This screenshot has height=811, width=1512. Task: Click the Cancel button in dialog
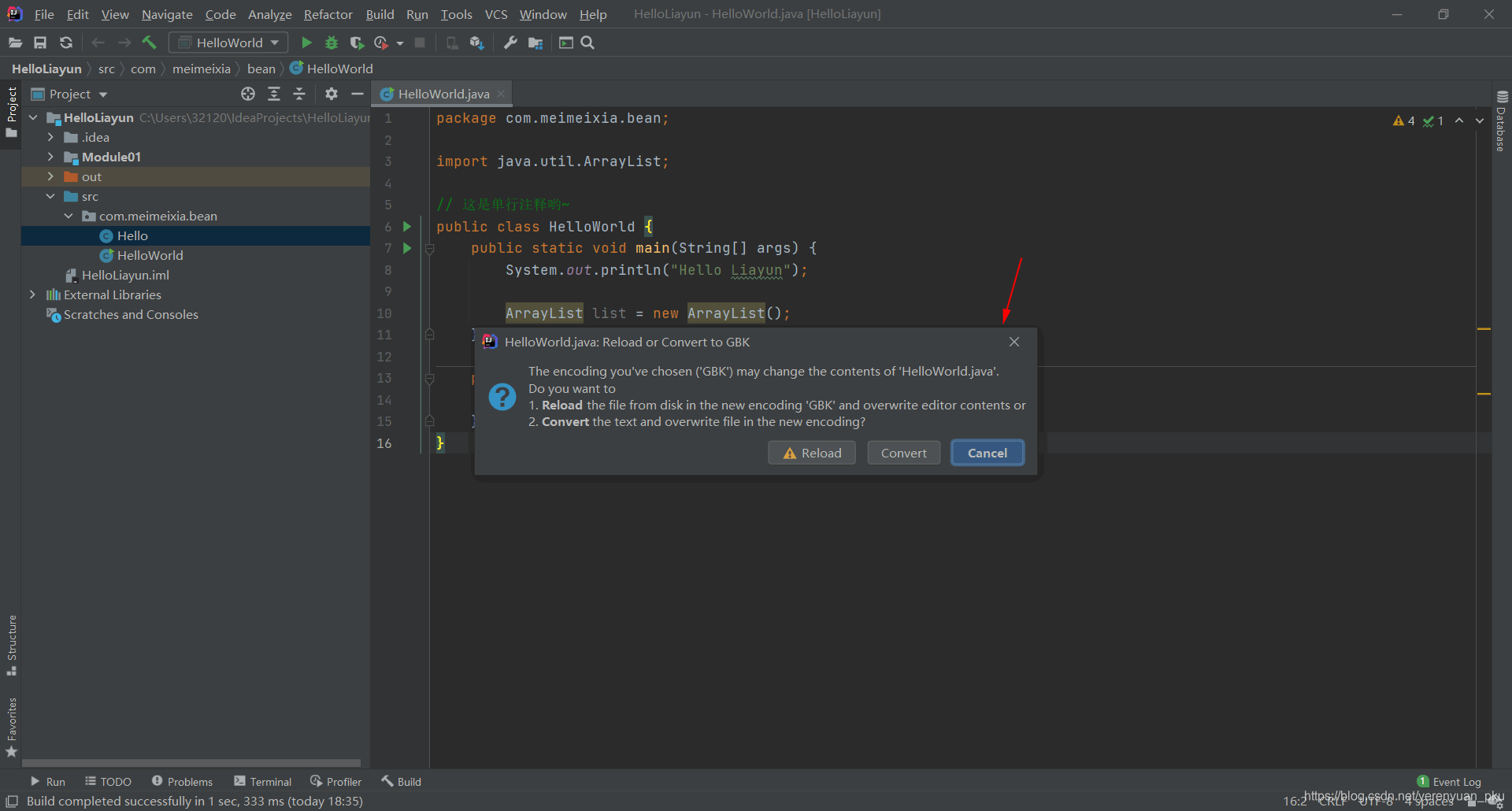click(x=987, y=453)
